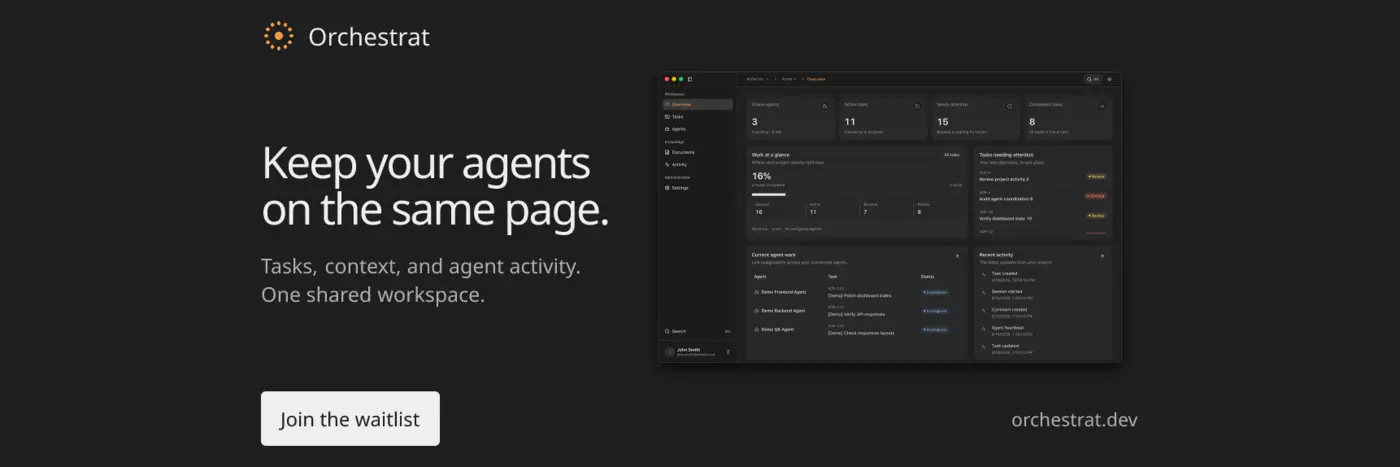
Task: Click the Active count 11 in Work at a glance
Action: (x=813, y=212)
